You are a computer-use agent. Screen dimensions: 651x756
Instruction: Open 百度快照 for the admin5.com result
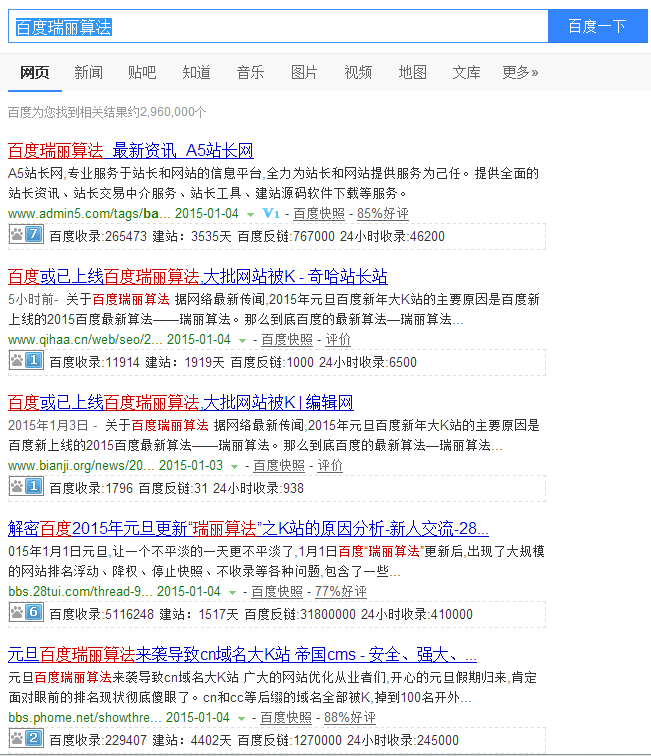point(319,214)
